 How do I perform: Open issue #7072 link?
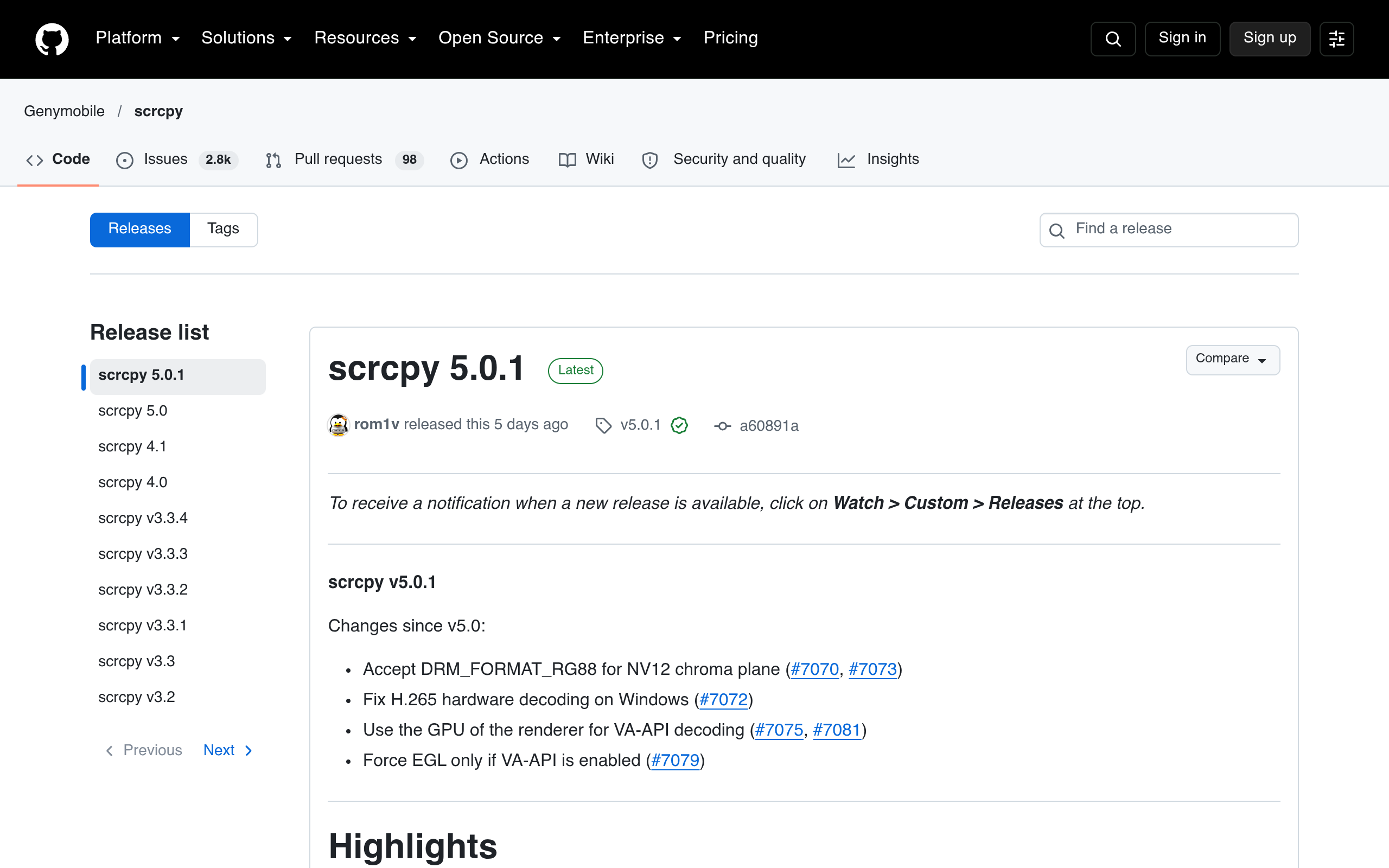coord(723,700)
